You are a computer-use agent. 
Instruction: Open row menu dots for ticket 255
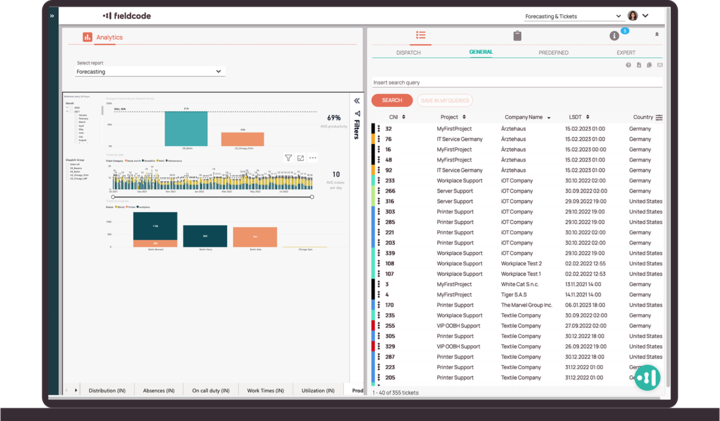click(x=379, y=326)
